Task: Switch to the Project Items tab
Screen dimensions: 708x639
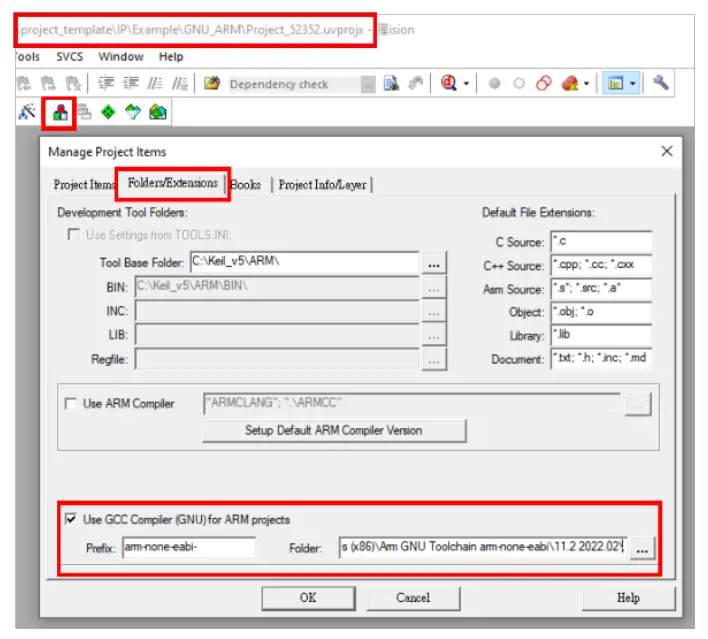Action: click(84, 185)
